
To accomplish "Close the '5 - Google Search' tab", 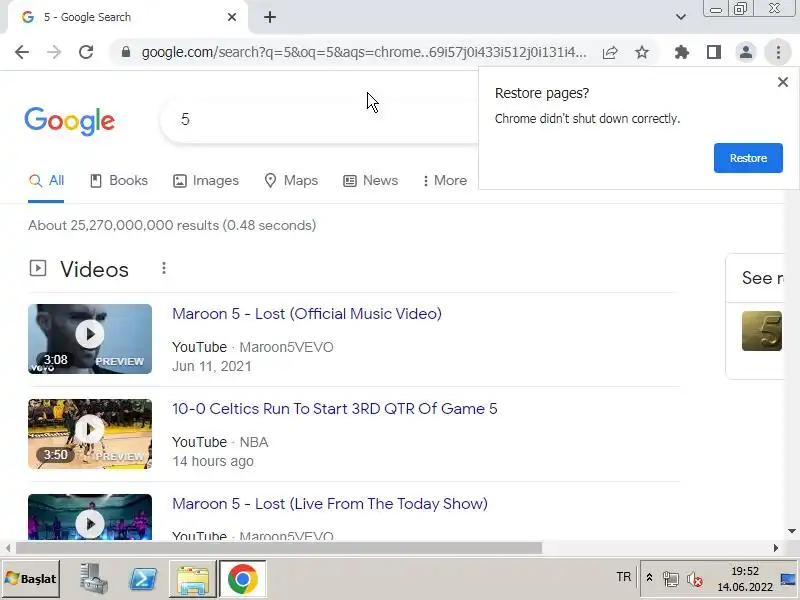I will (x=232, y=17).
